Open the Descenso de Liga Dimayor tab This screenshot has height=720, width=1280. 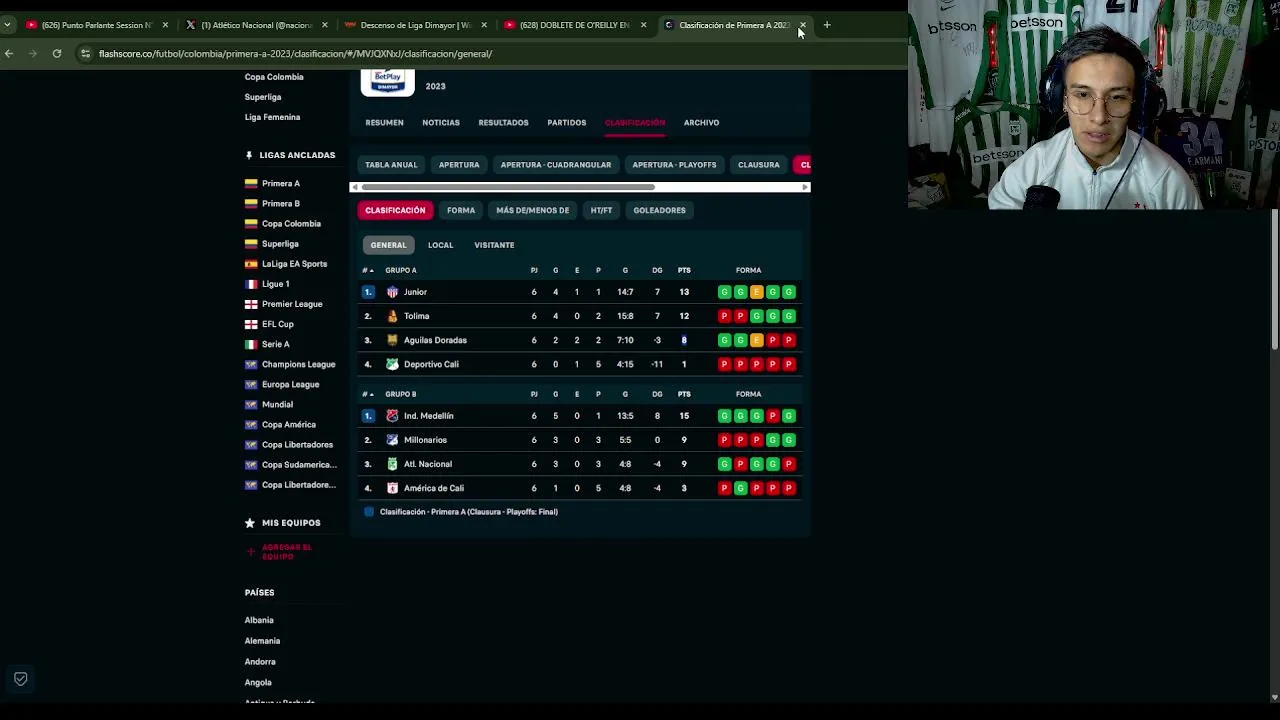point(415,25)
